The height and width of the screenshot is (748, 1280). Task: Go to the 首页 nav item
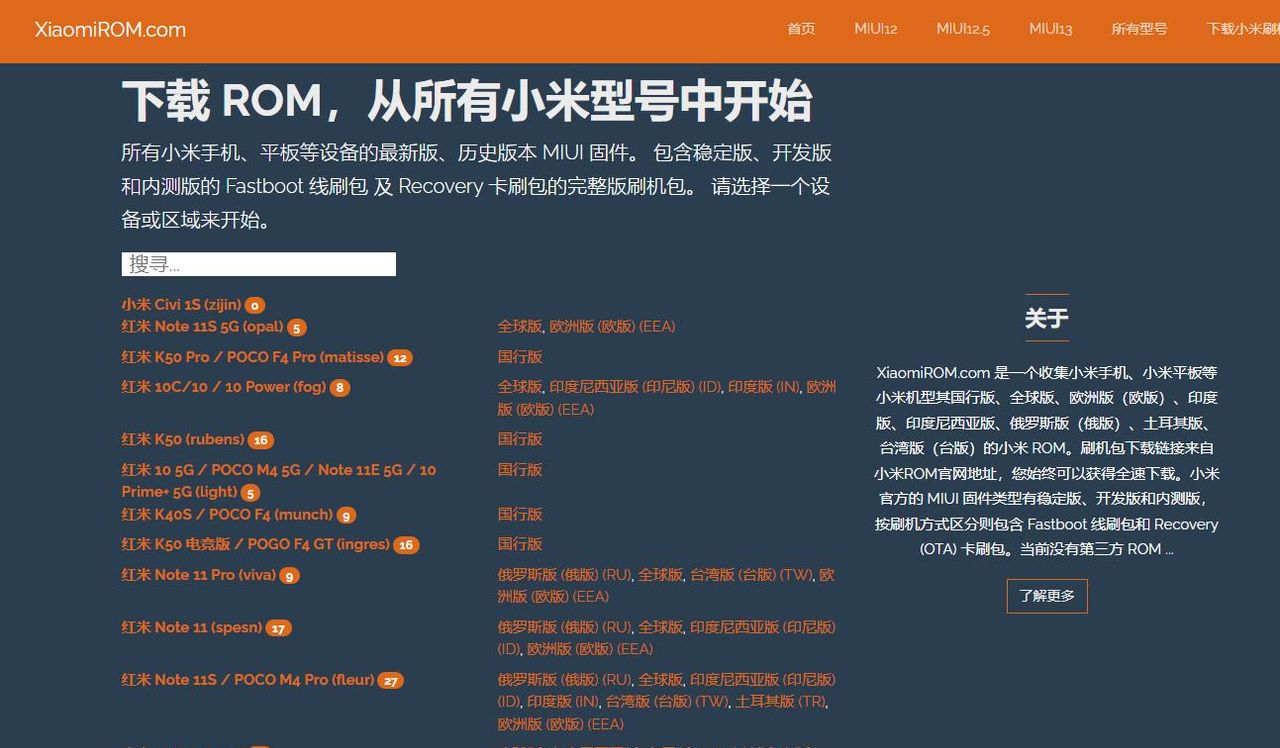[x=801, y=29]
